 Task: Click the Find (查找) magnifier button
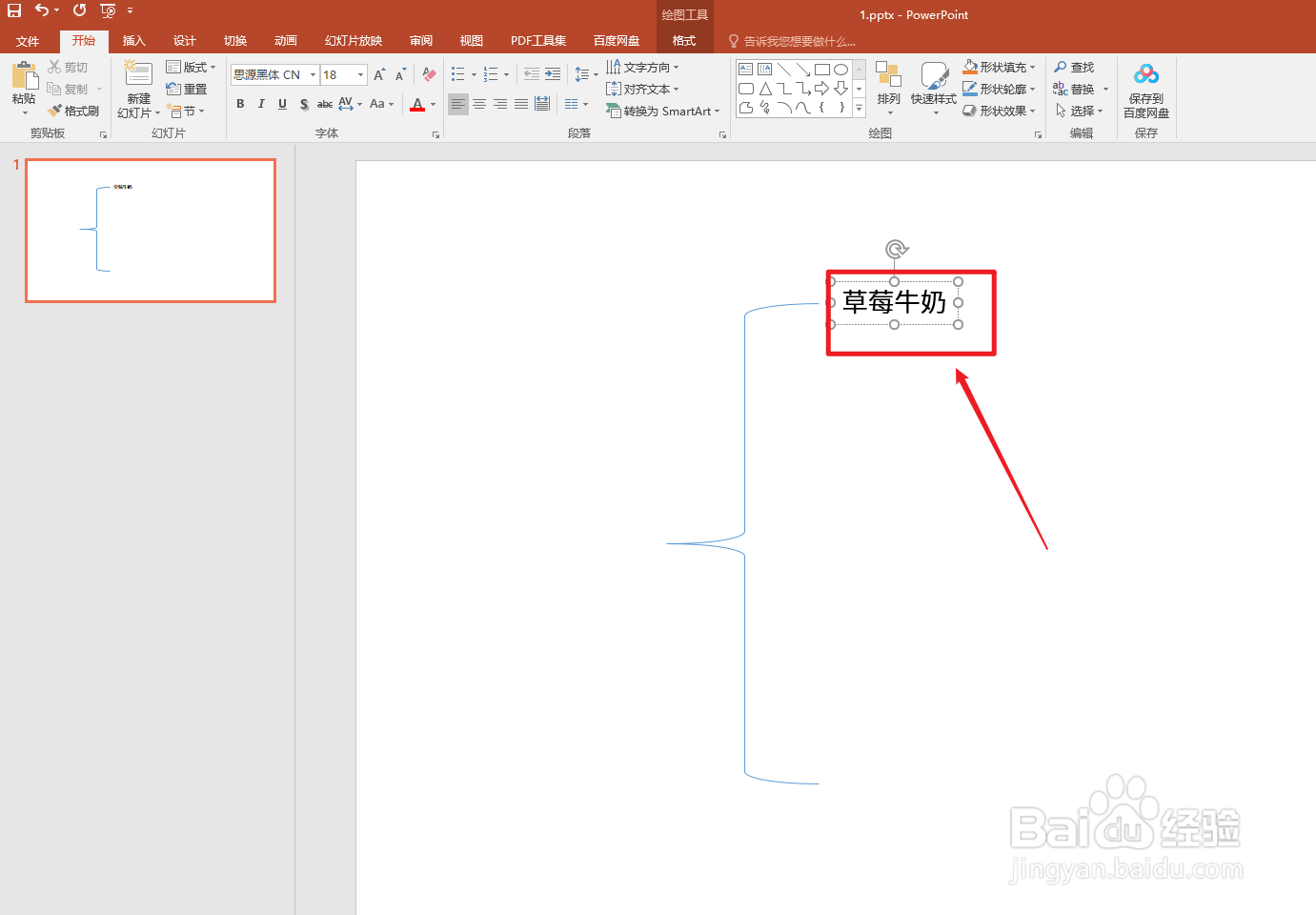click(x=1074, y=67)
